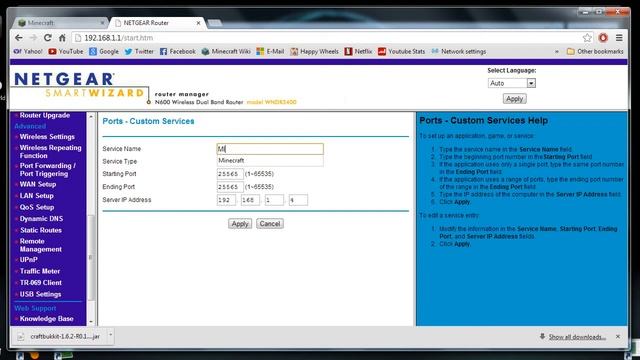Open LAN Setup page
The width and height of the screenshot is (640, 360).
[x=36, y=196]
